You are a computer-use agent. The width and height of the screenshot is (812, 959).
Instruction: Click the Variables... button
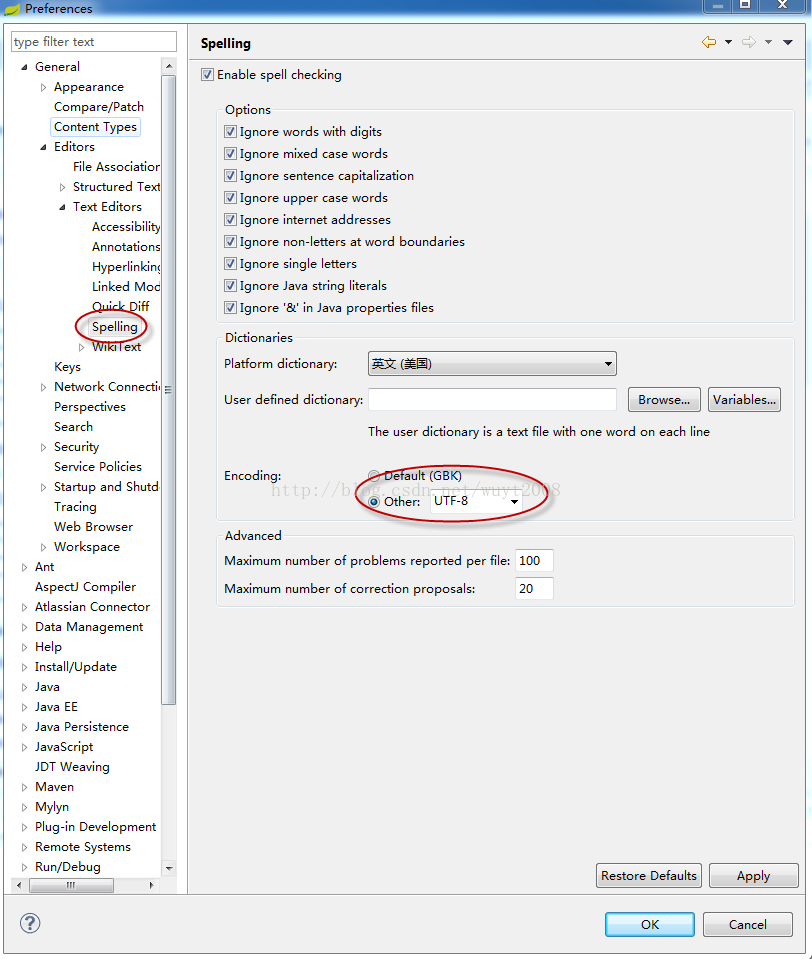click(744, 400)
